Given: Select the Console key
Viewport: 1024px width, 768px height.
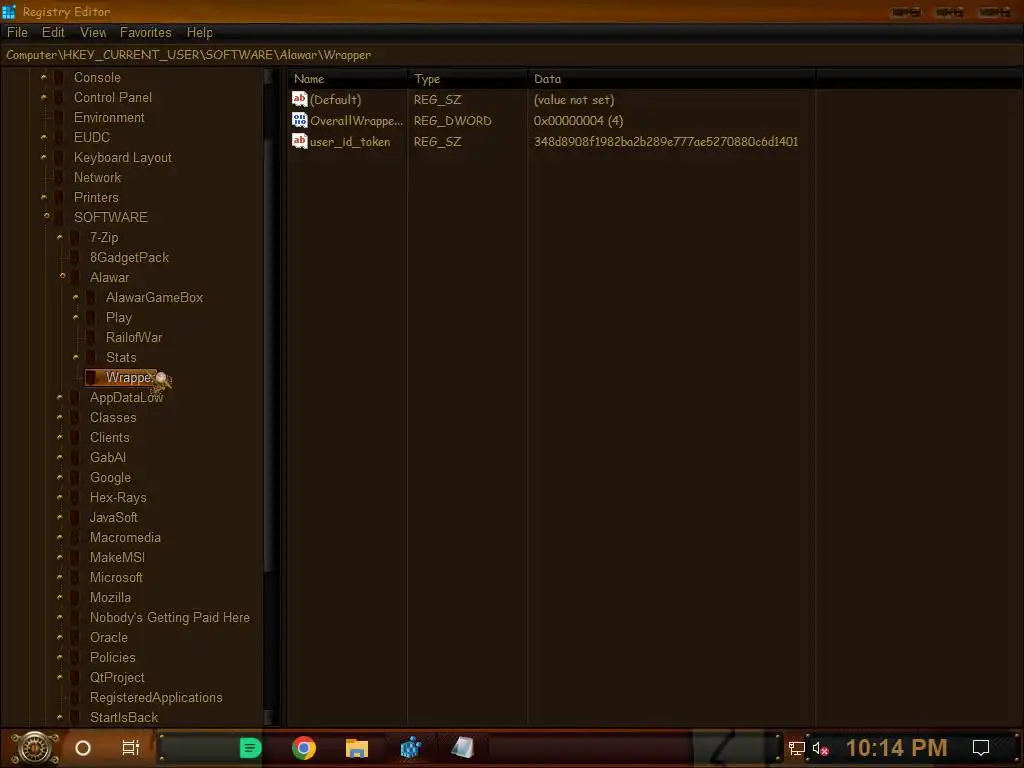Looking at the screenshot, I should point(97,78).
